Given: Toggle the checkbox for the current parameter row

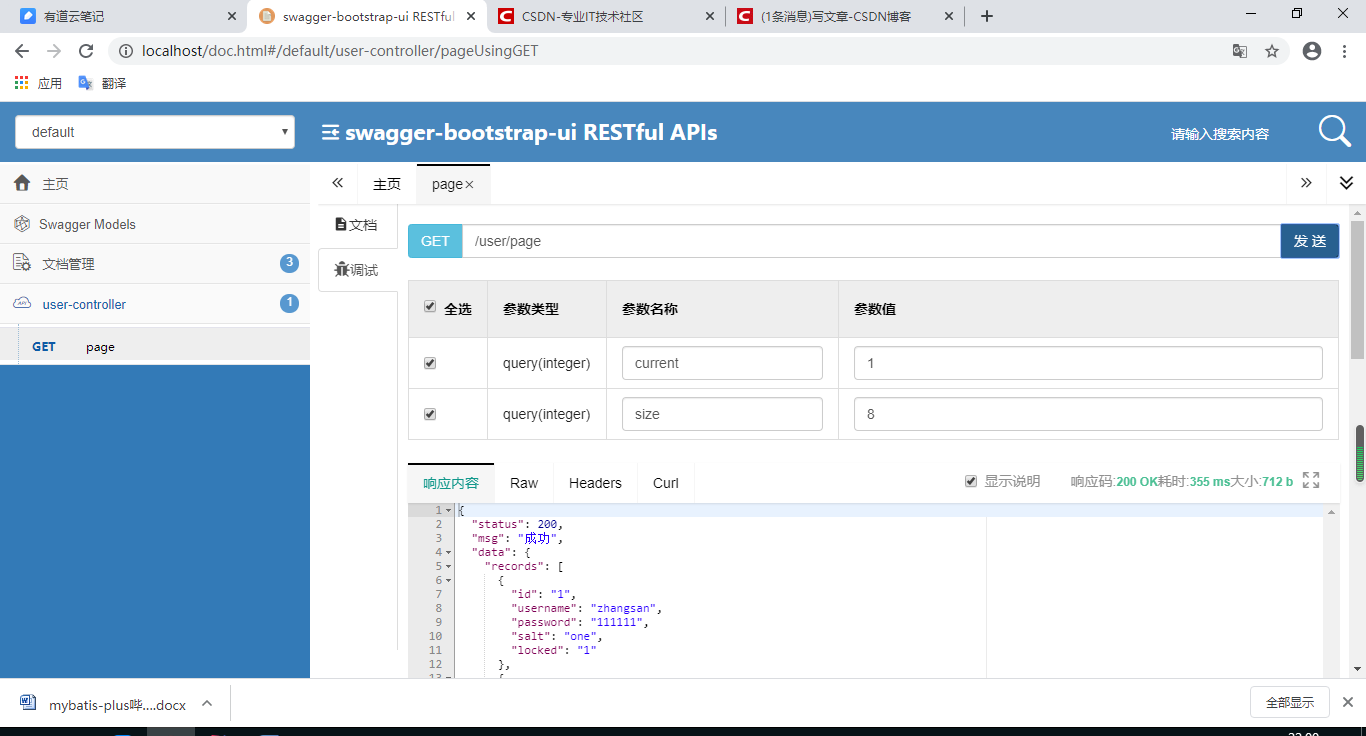Looking at the screenshot, I should [430, 362].
